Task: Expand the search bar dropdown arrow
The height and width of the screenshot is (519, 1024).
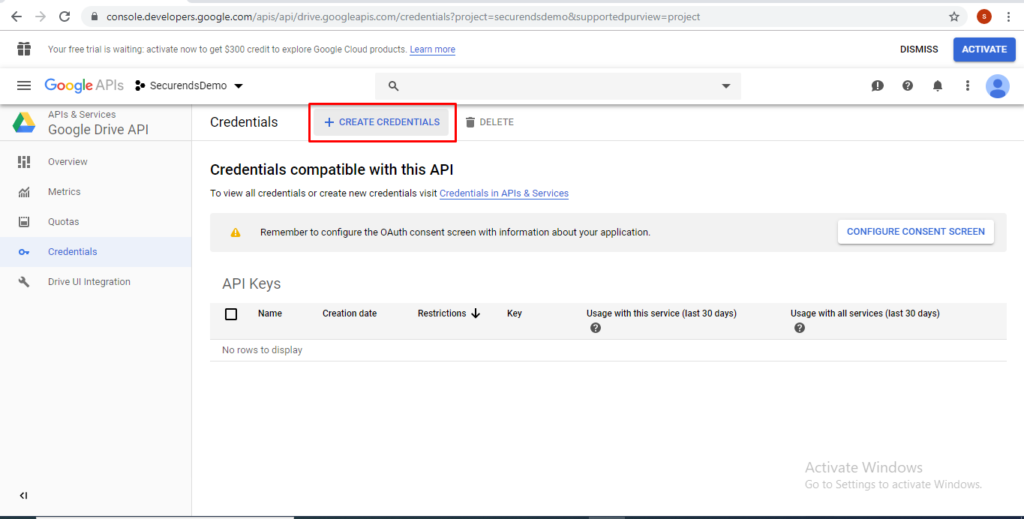Action: 726,86
